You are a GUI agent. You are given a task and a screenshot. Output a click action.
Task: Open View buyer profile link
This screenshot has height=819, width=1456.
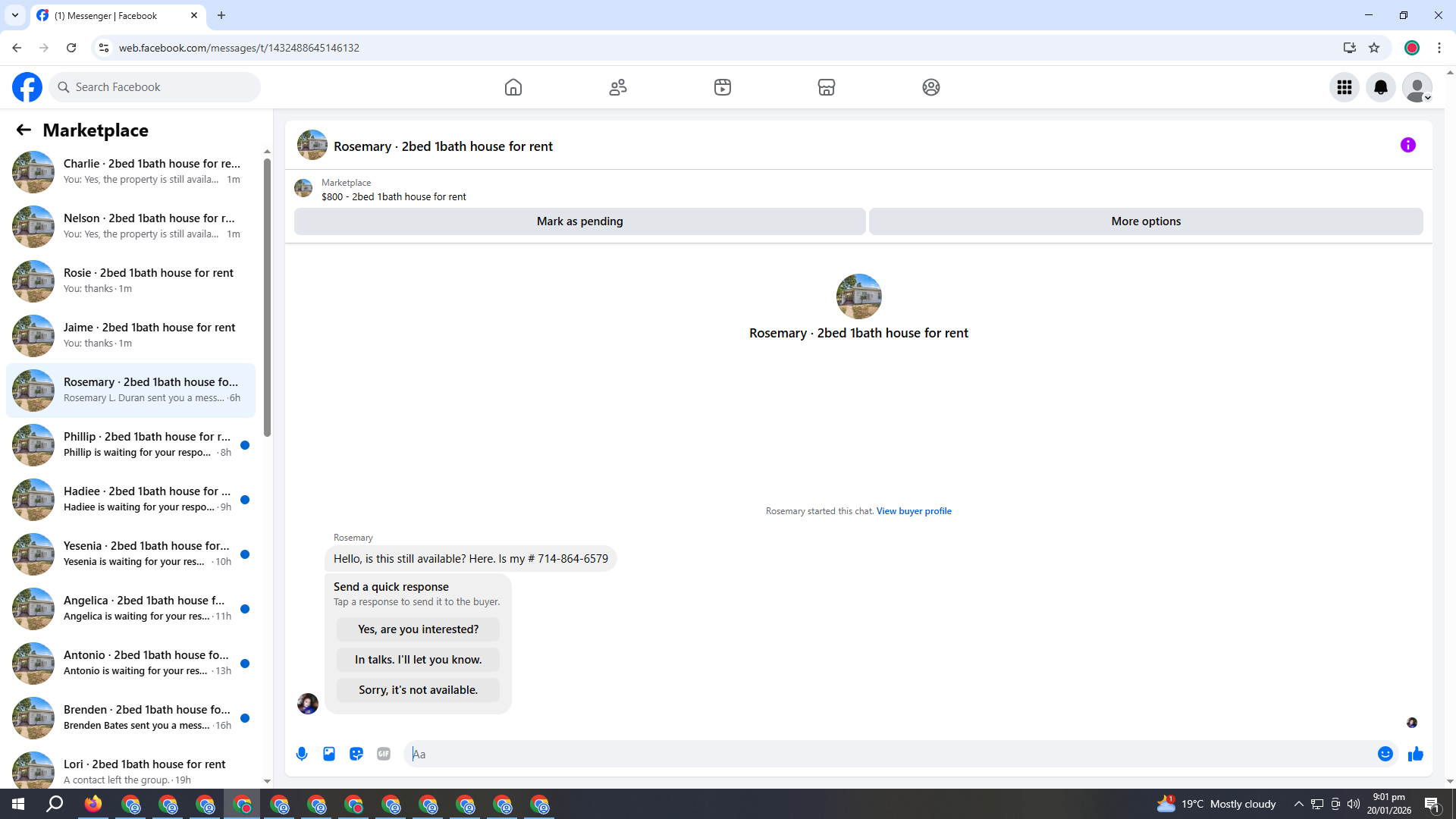(x=914, y=511)
